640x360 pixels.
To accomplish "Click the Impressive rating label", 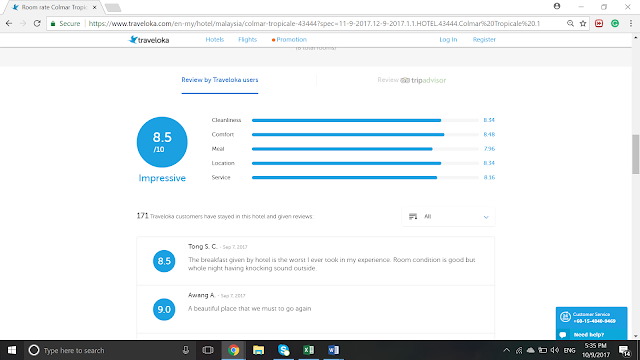I will [x=162, y=178].
